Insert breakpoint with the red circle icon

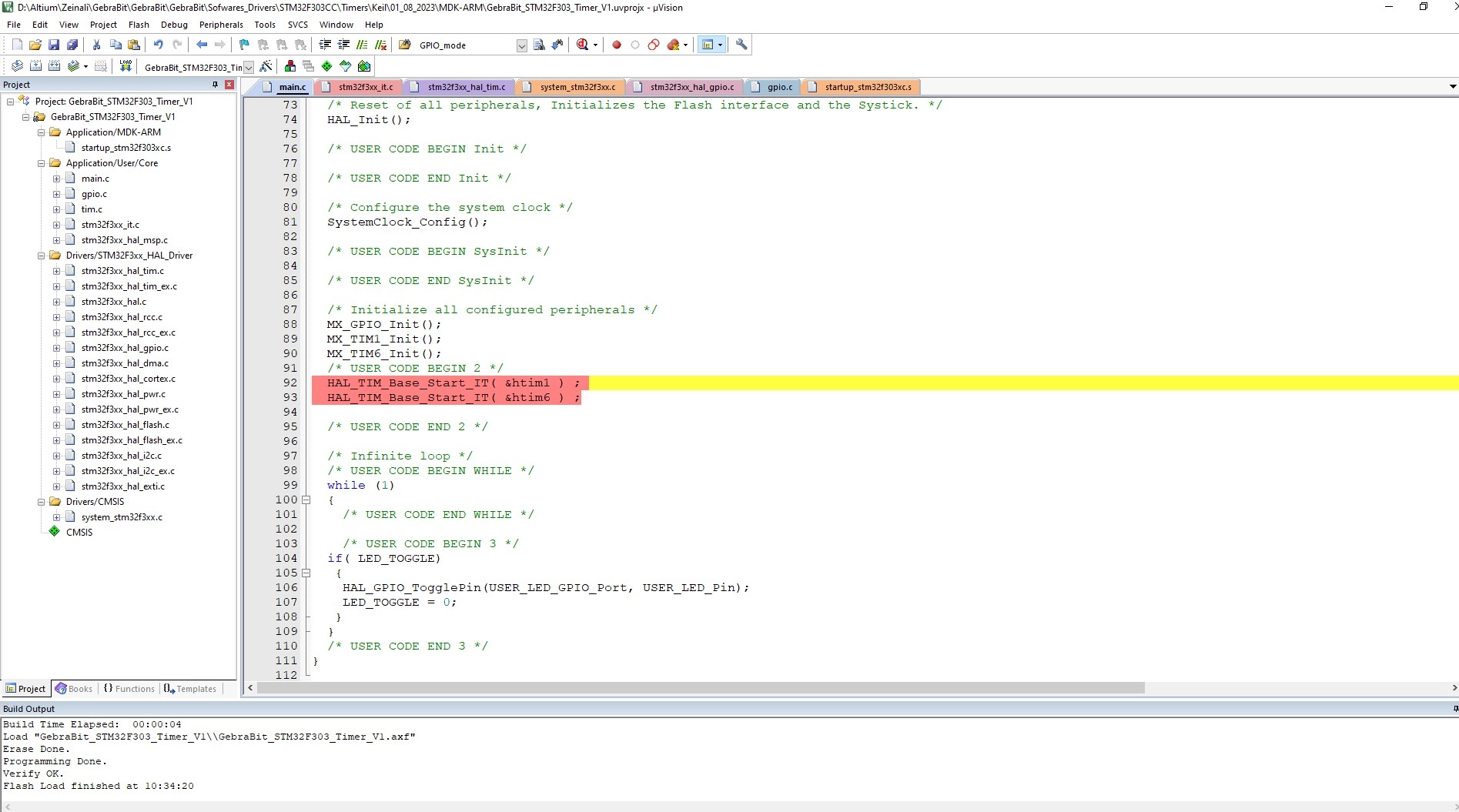617,45
